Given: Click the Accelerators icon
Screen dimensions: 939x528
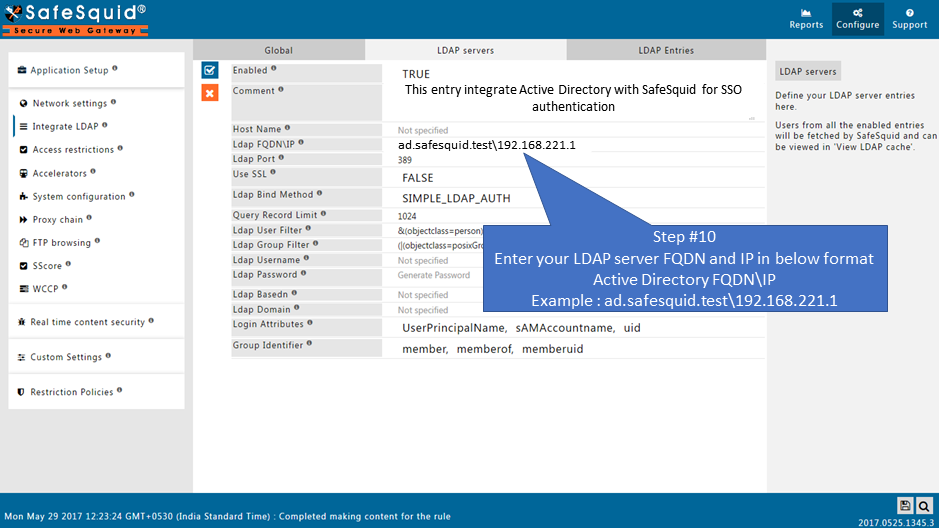Looking at the screenshot, I should click(23, 173).
